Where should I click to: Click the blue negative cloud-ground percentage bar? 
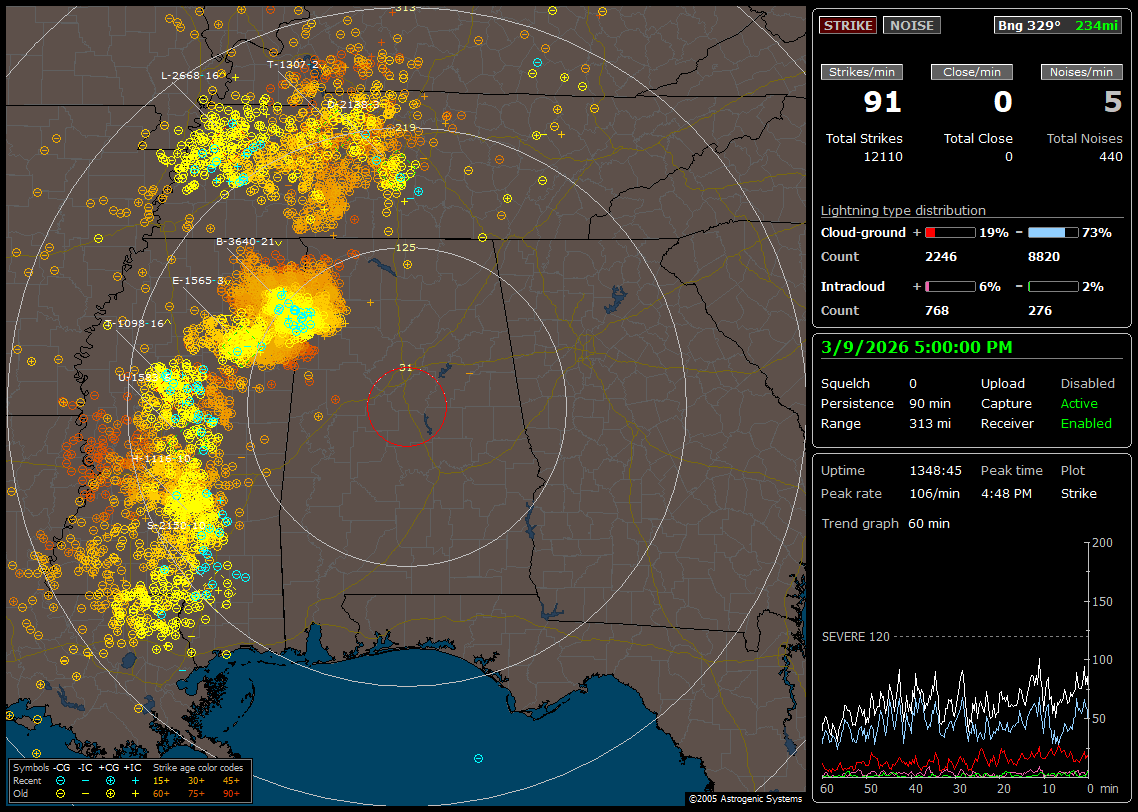[x=1053, y=232]
